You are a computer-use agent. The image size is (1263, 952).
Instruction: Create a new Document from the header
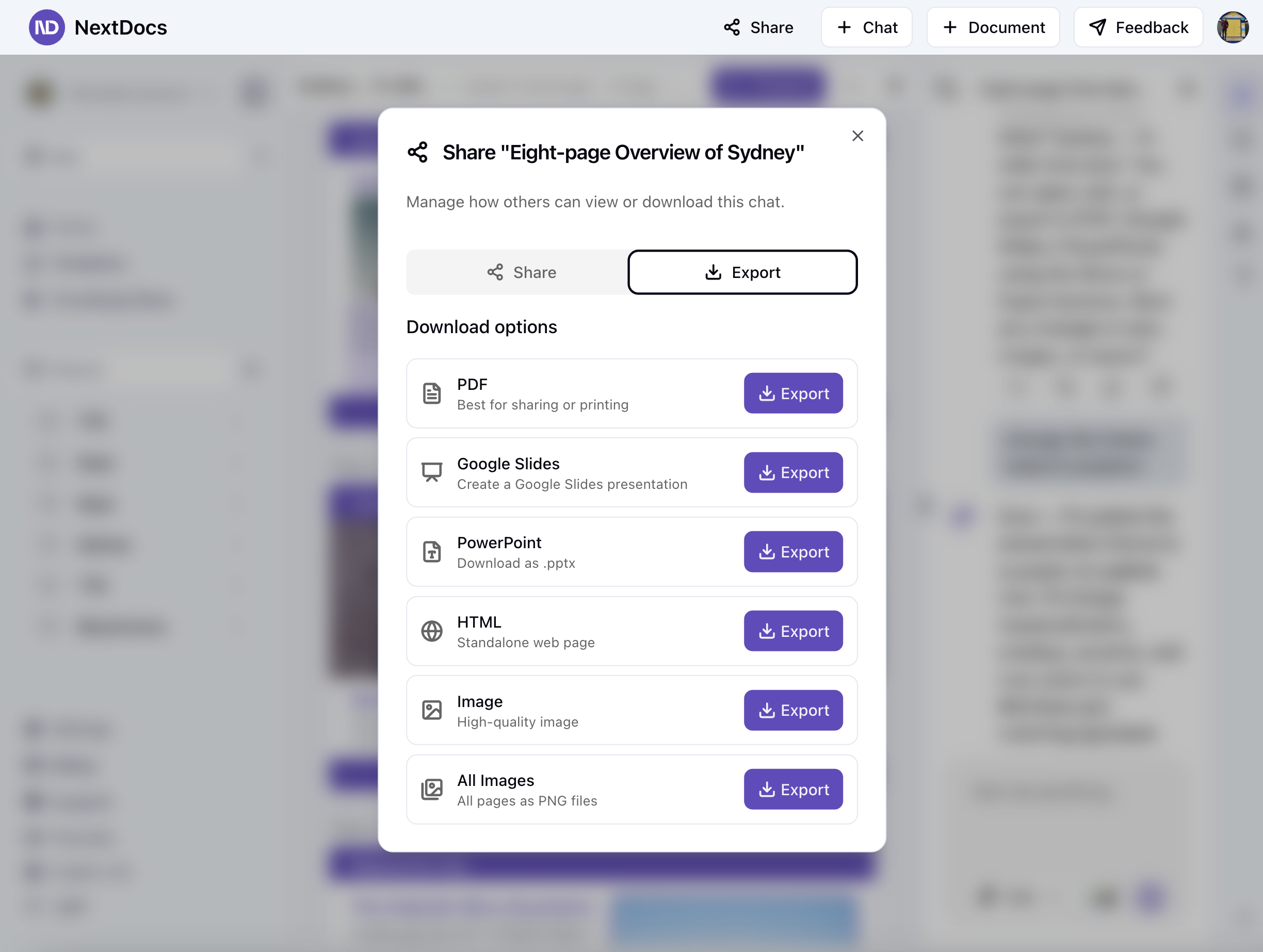tap(993, 27)
